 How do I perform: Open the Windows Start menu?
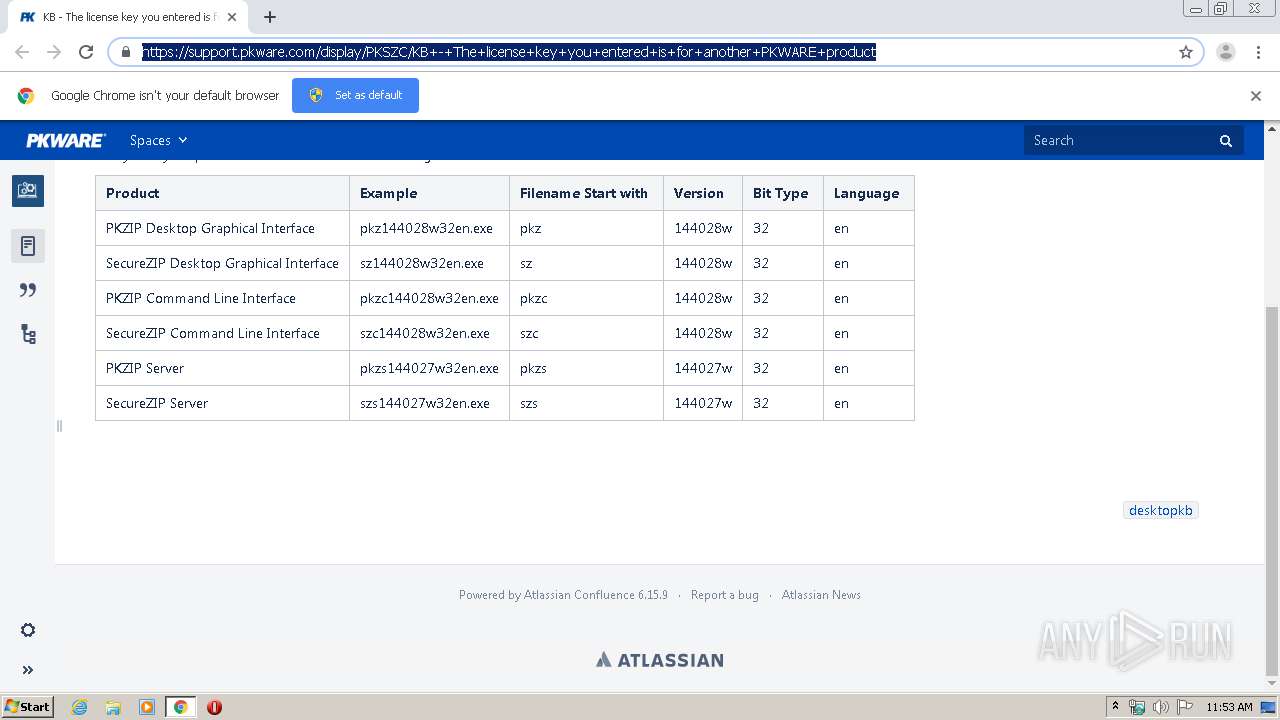pyautogui.click(x=27, y=707)
